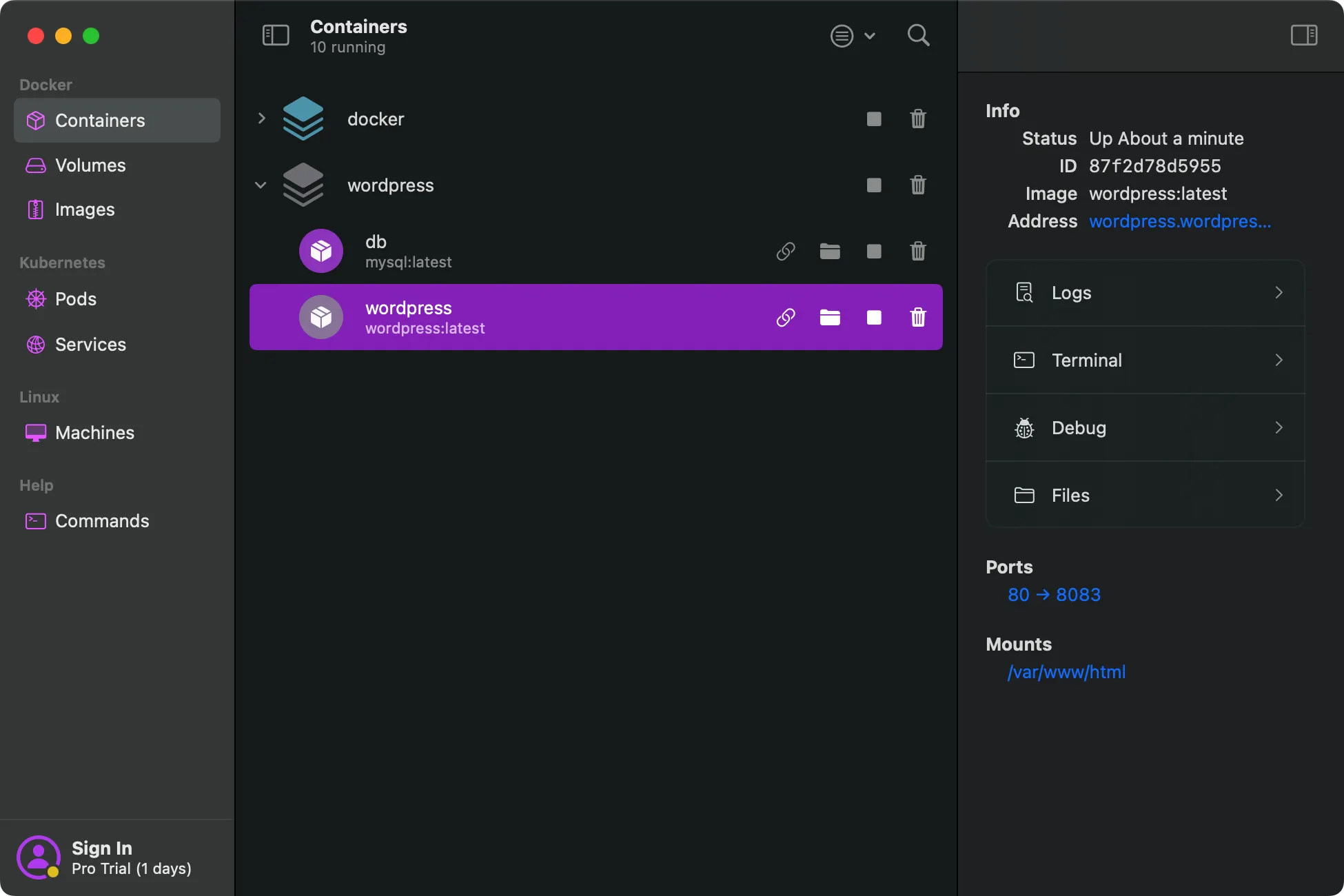Stop the docker compose group

click(x=874, y=119)
